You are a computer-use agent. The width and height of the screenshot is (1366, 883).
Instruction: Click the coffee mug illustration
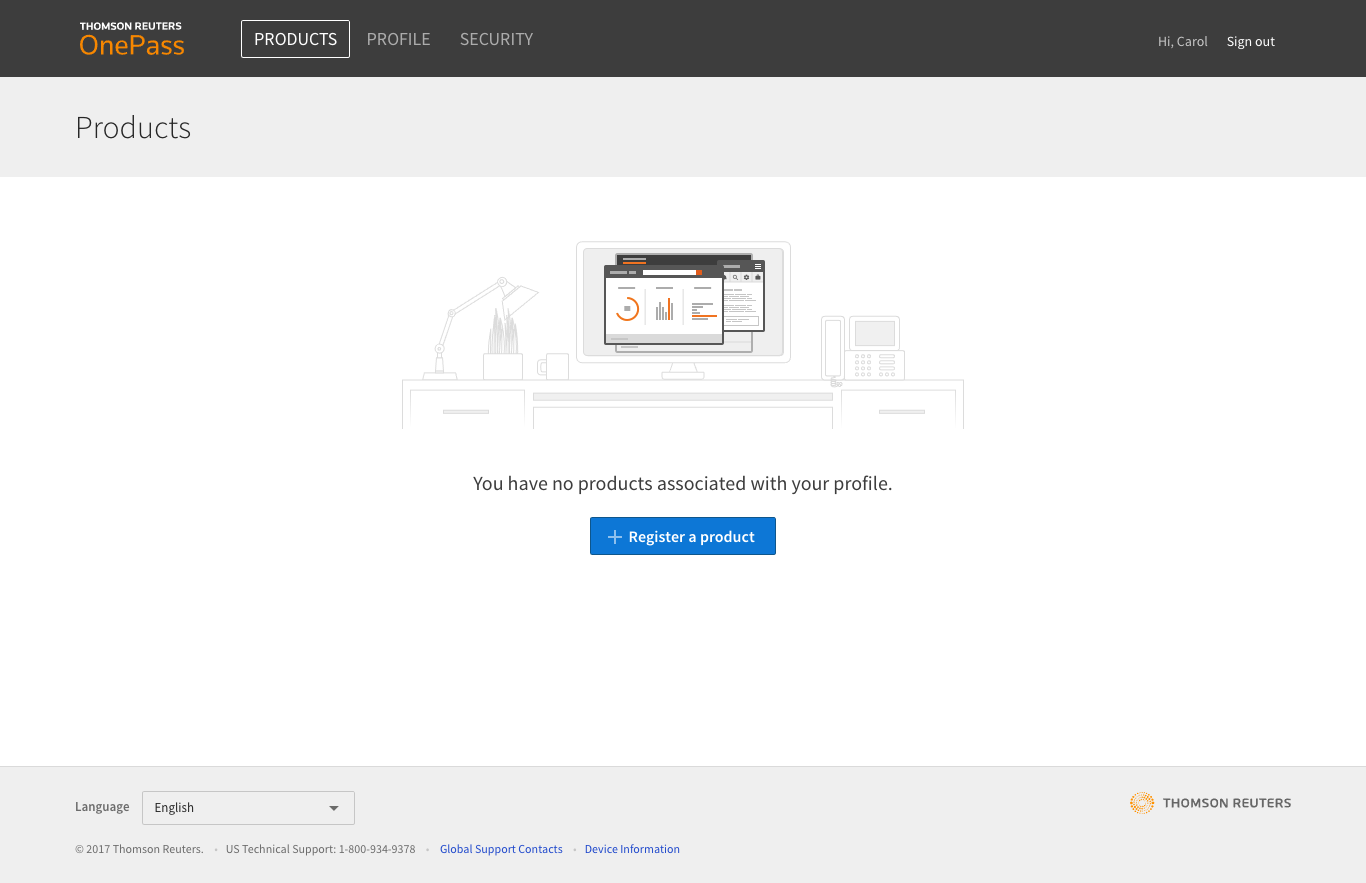coord(554,366)
